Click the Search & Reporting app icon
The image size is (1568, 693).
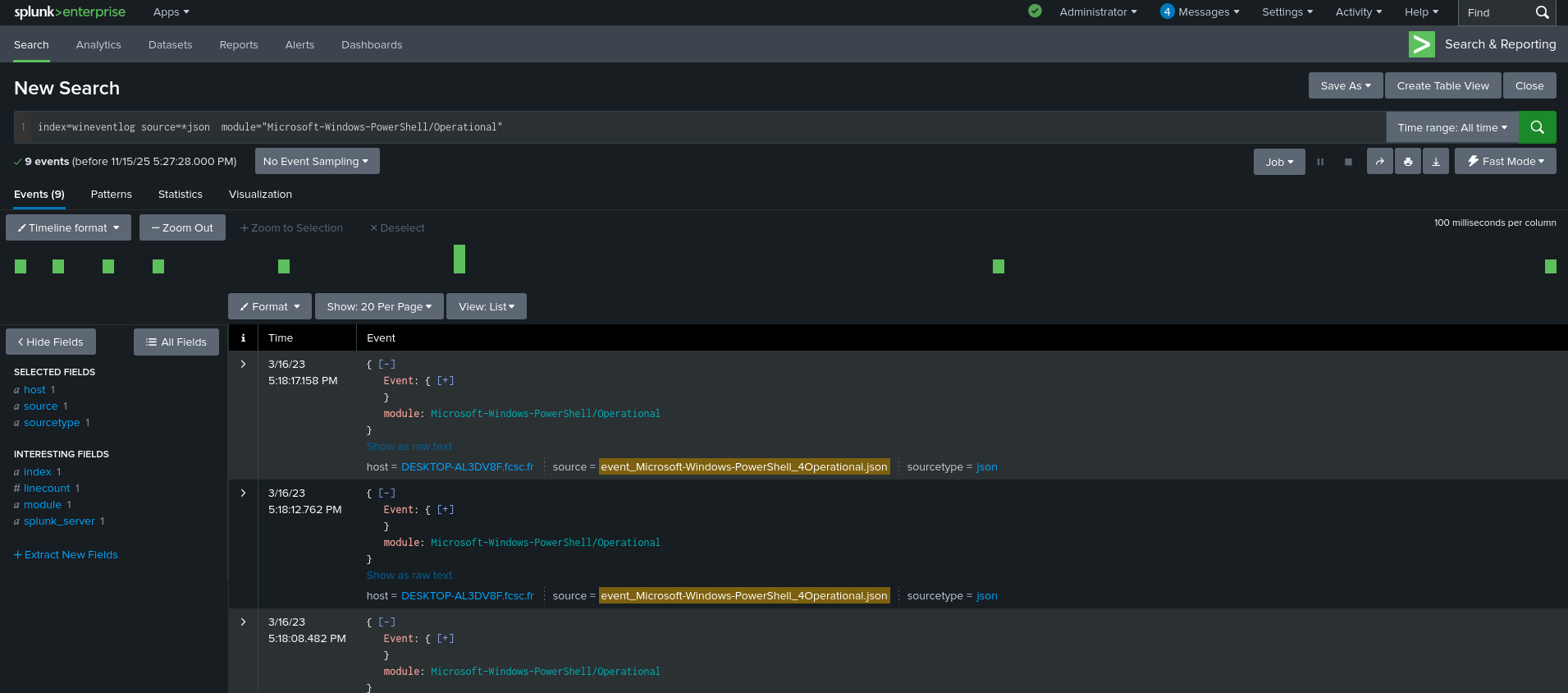(1421, 44)
